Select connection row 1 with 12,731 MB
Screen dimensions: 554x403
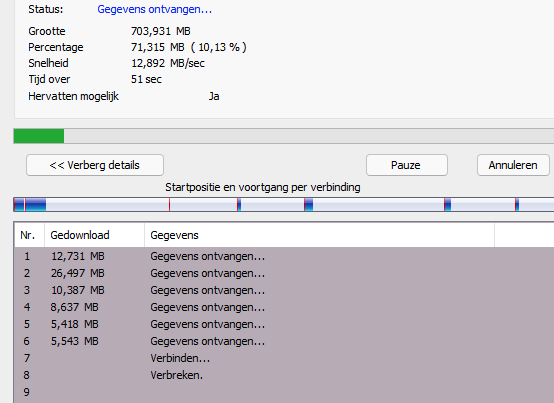coord(284,256)
